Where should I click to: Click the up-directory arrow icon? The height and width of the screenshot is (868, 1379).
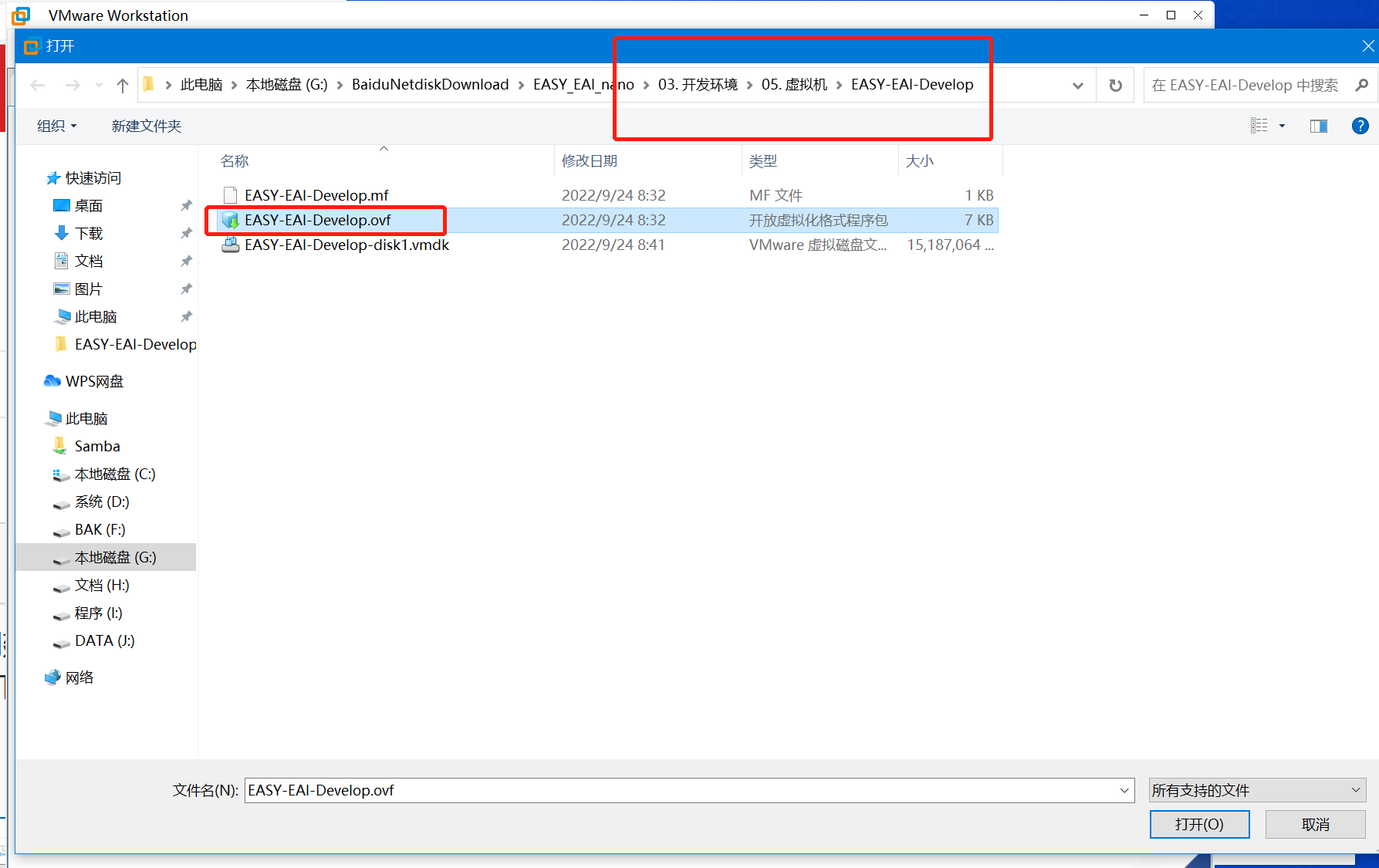[x=122, y=85]
